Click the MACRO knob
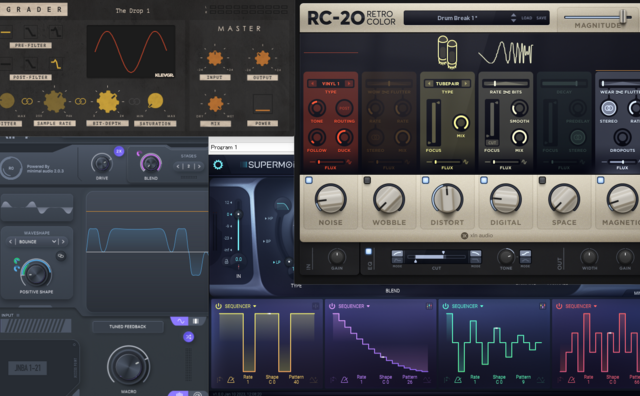This screenshot has height=396, width=640. pos(128,366)
